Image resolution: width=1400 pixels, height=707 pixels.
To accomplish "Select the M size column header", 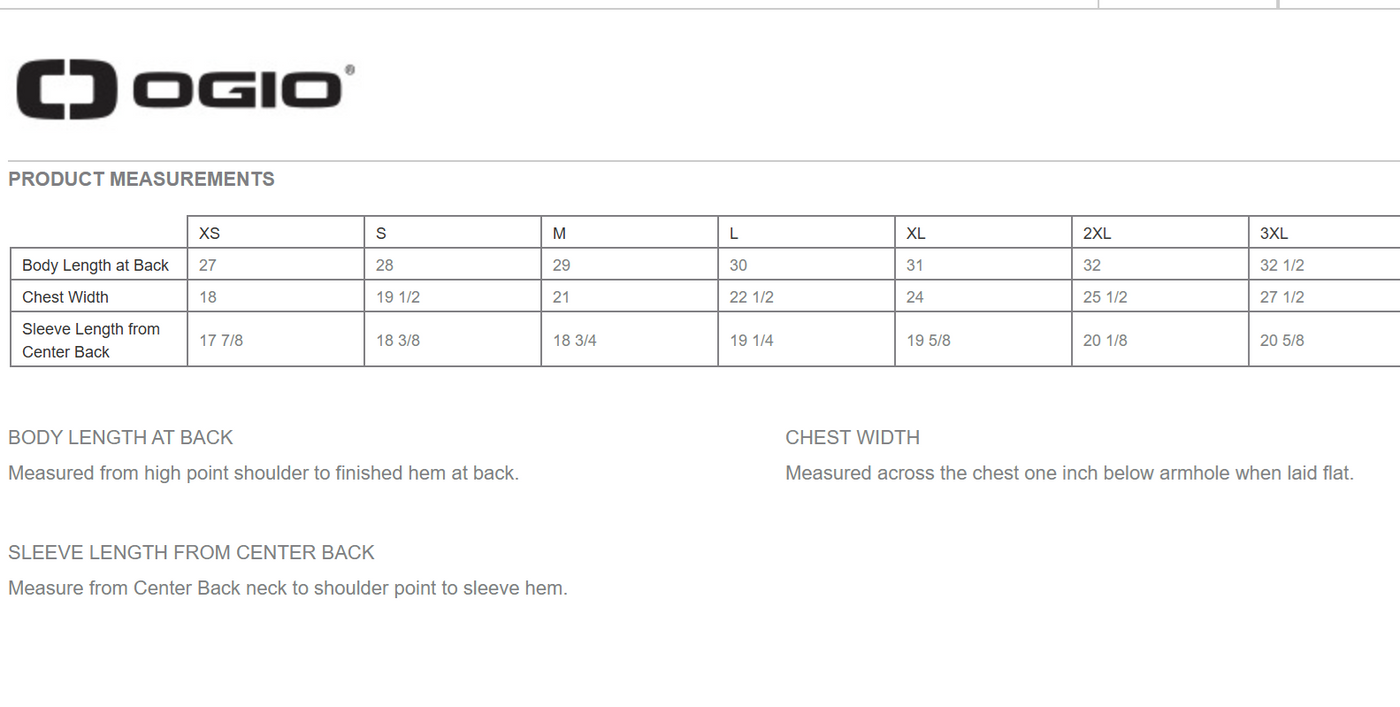I will (x=560, y=233).
